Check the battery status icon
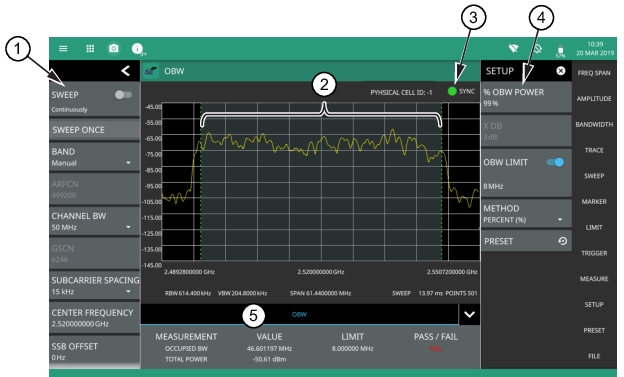 tap(560, 51)
